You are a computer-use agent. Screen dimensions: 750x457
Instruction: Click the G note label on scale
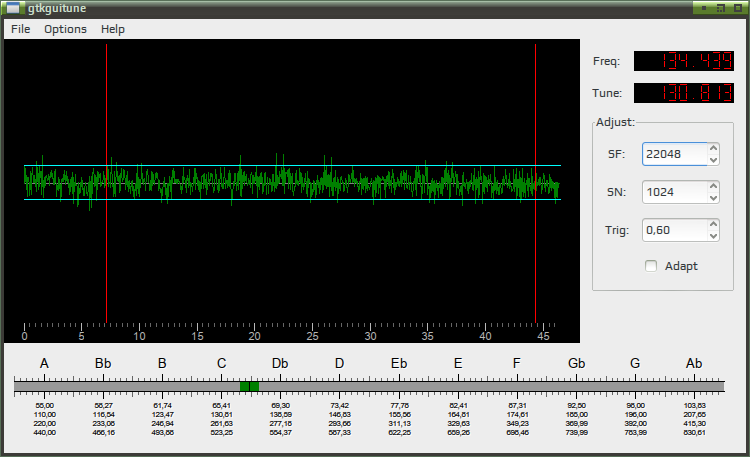tap(635, 364)
